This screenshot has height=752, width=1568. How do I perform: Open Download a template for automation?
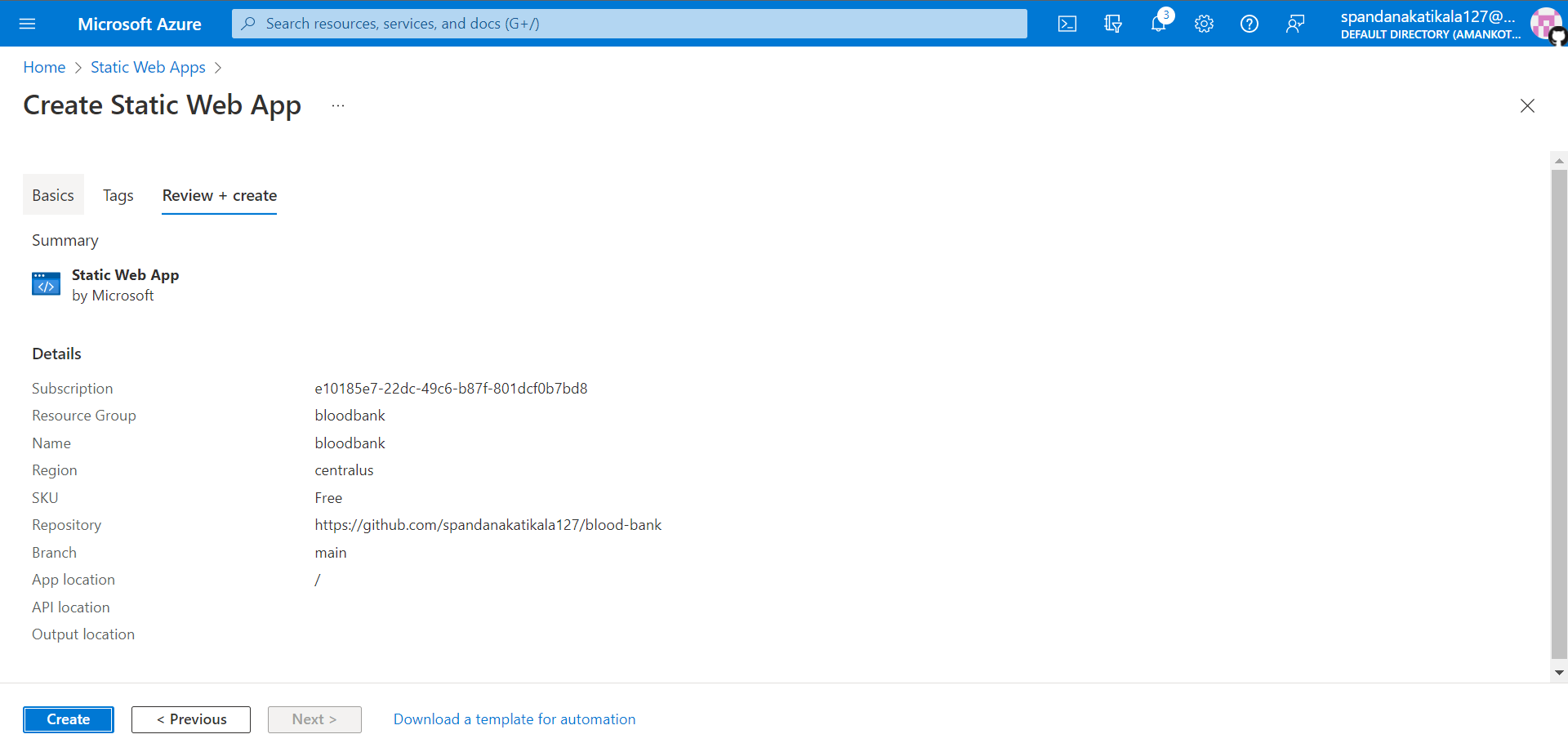(514, 719)
